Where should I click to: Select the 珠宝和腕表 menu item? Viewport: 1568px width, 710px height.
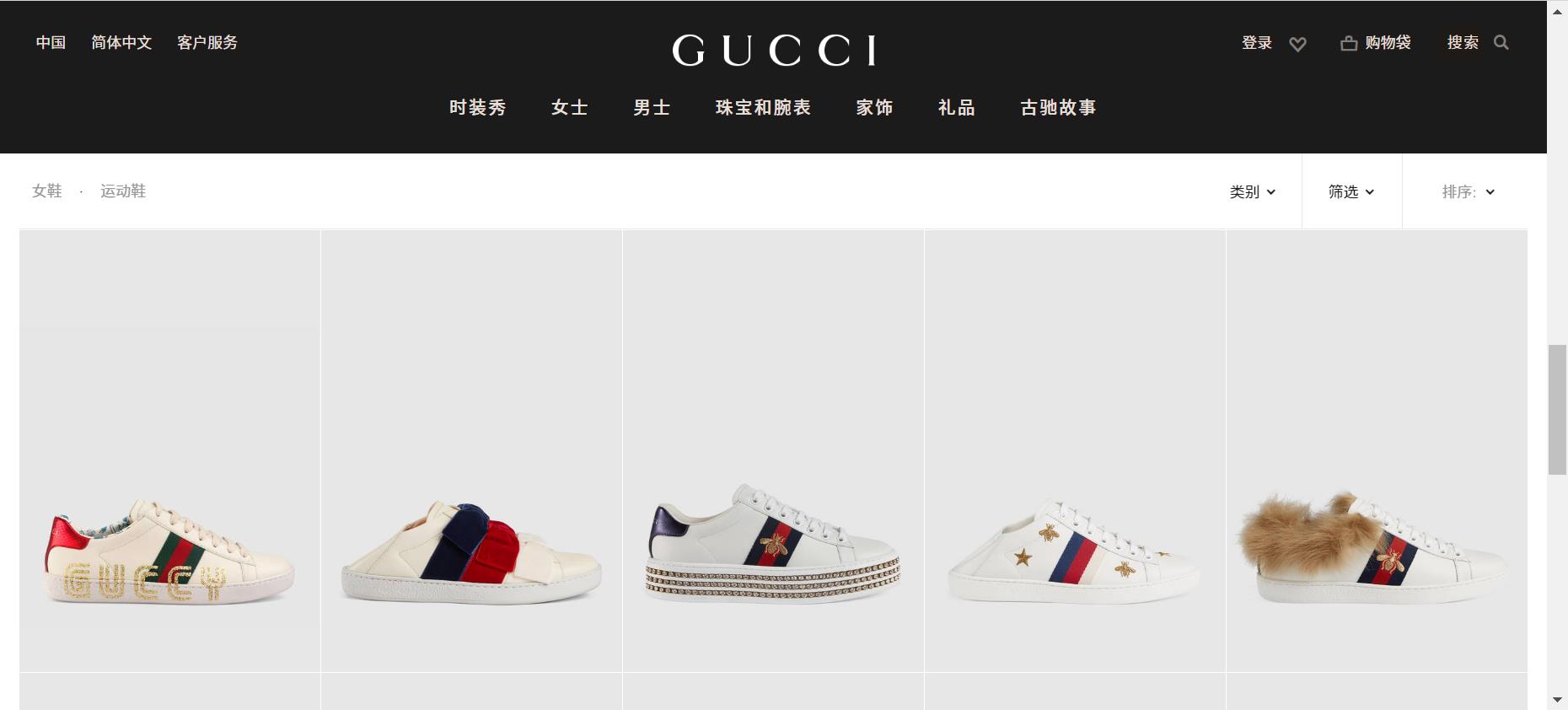763,107
